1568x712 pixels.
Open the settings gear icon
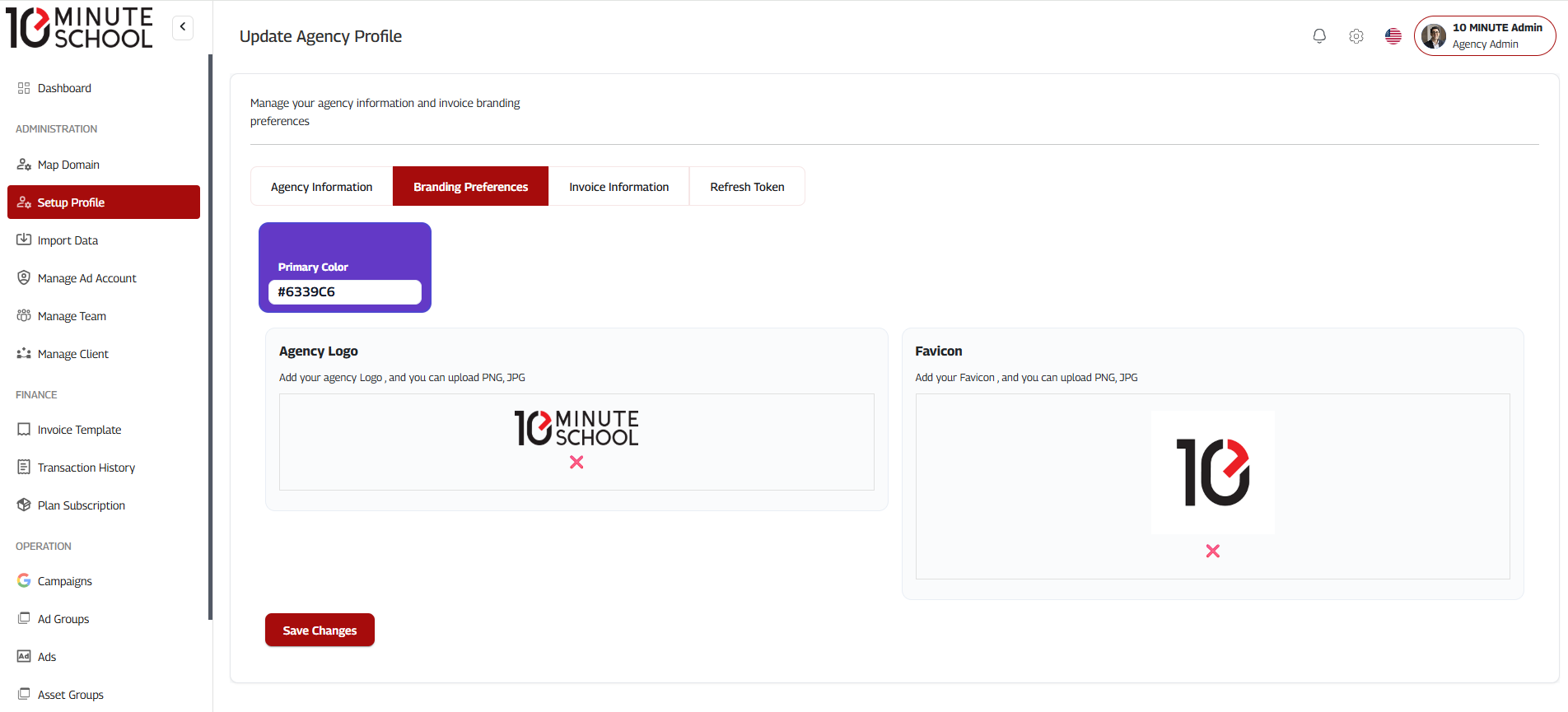click(x=1356, y=36)
